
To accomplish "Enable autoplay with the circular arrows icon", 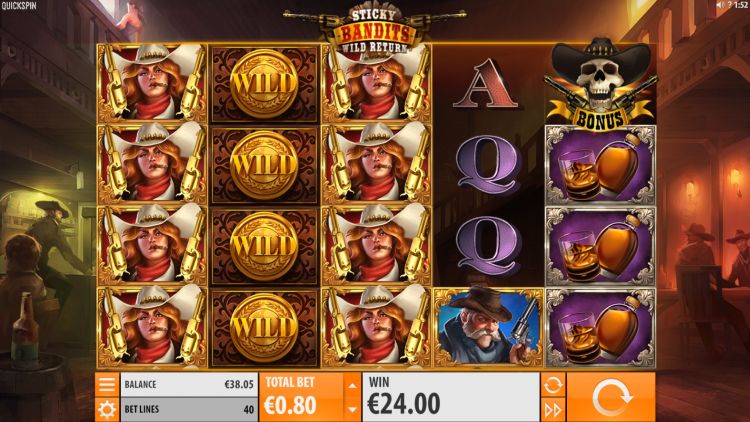I will [553, 385].
